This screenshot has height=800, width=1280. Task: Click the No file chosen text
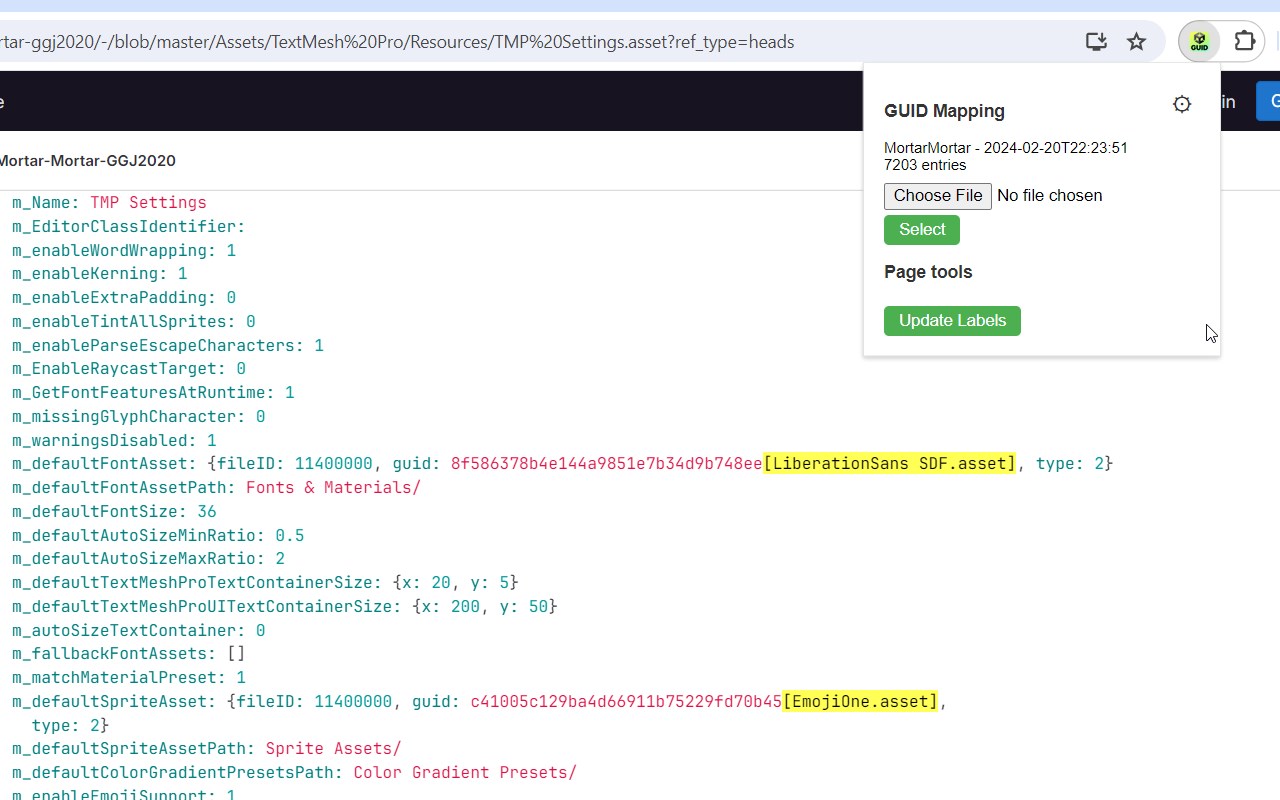pos(1050,196)
